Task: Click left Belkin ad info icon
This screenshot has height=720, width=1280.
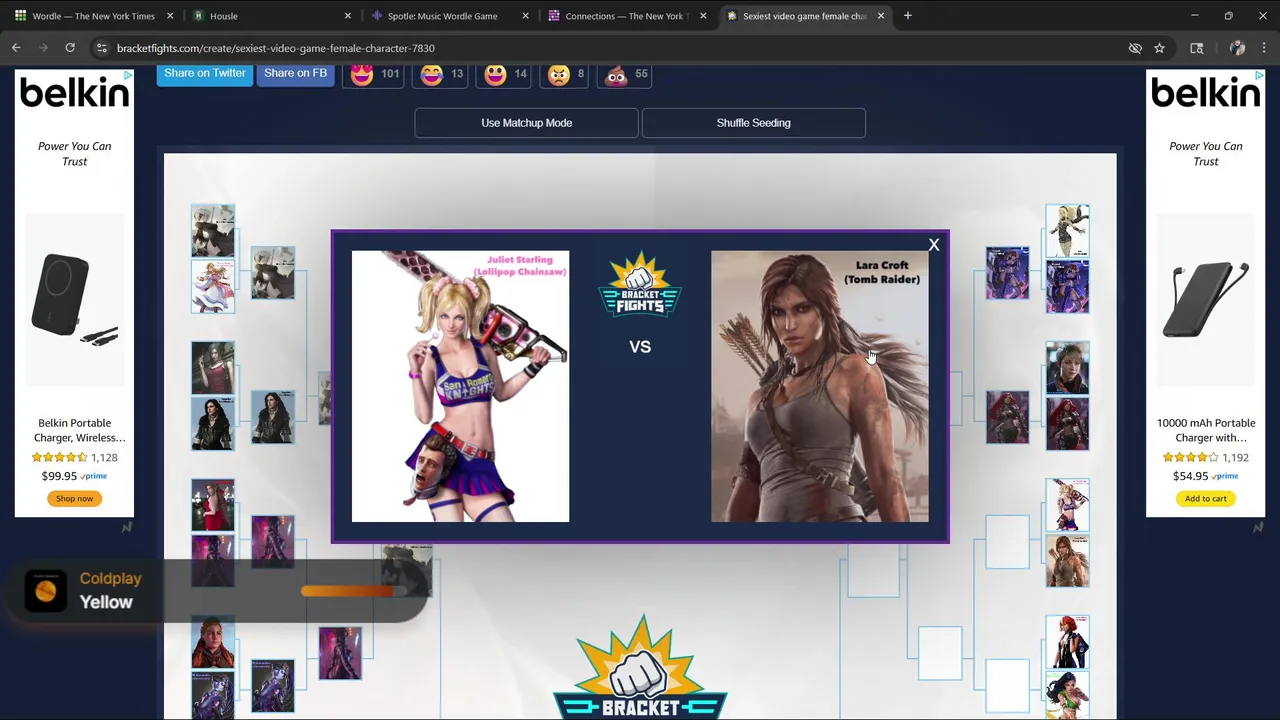Action: click(x=128, y=76)
